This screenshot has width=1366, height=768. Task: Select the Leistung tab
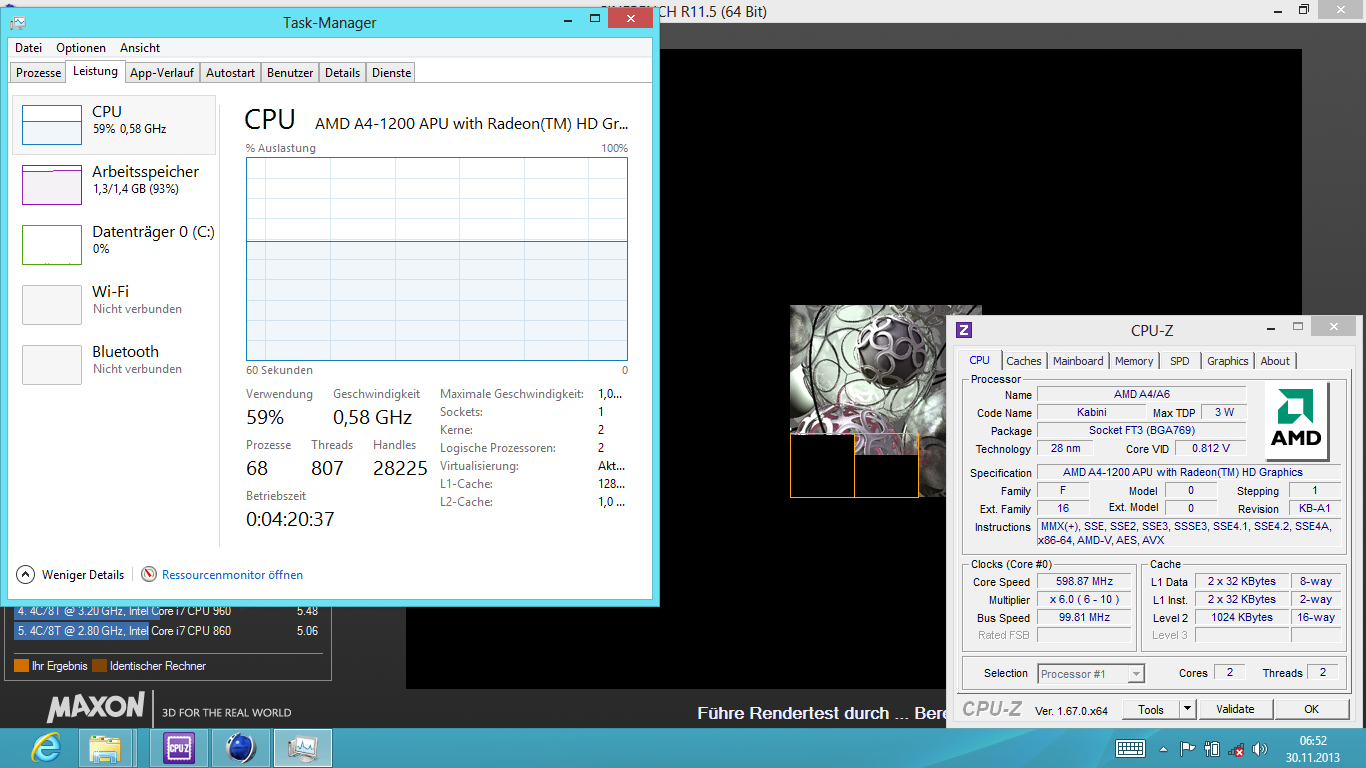tap(96, 71)
